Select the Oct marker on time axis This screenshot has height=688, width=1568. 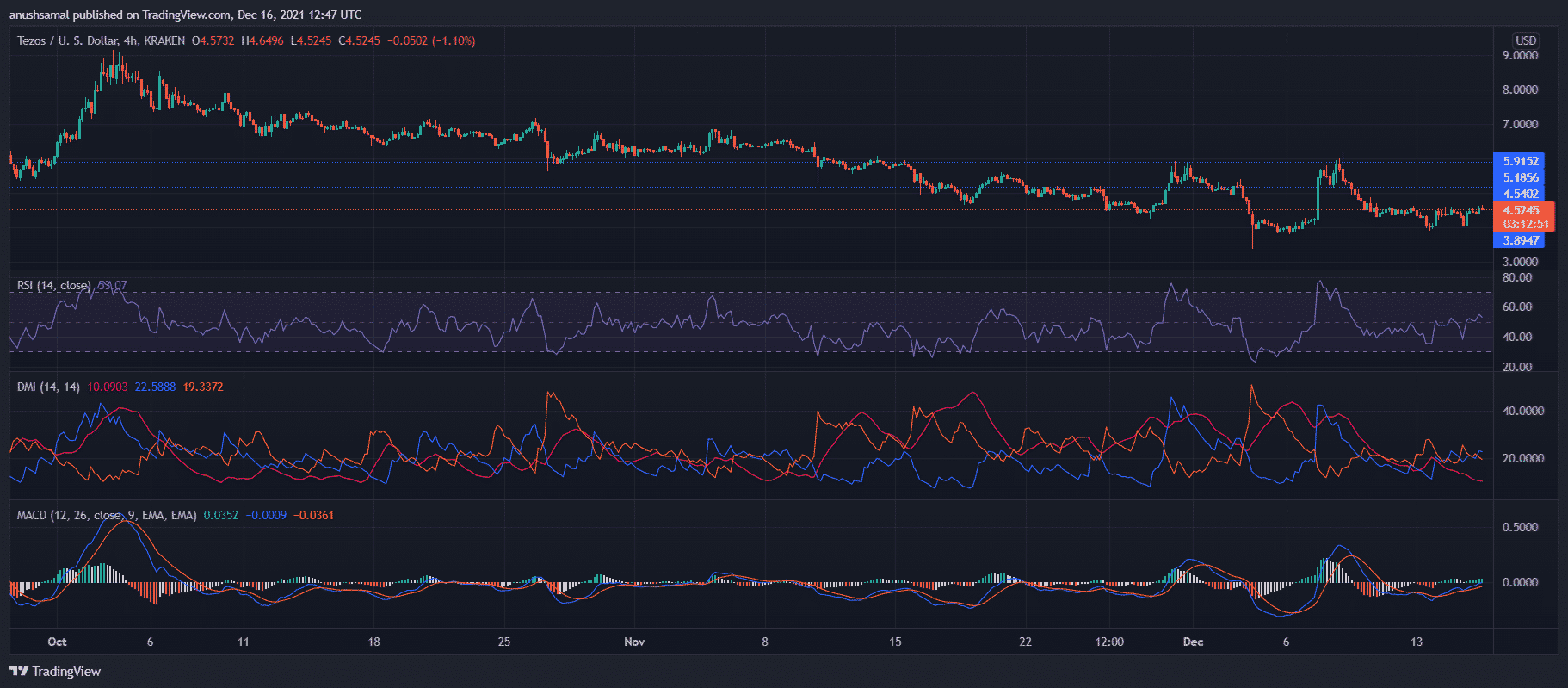pos(57,642)
